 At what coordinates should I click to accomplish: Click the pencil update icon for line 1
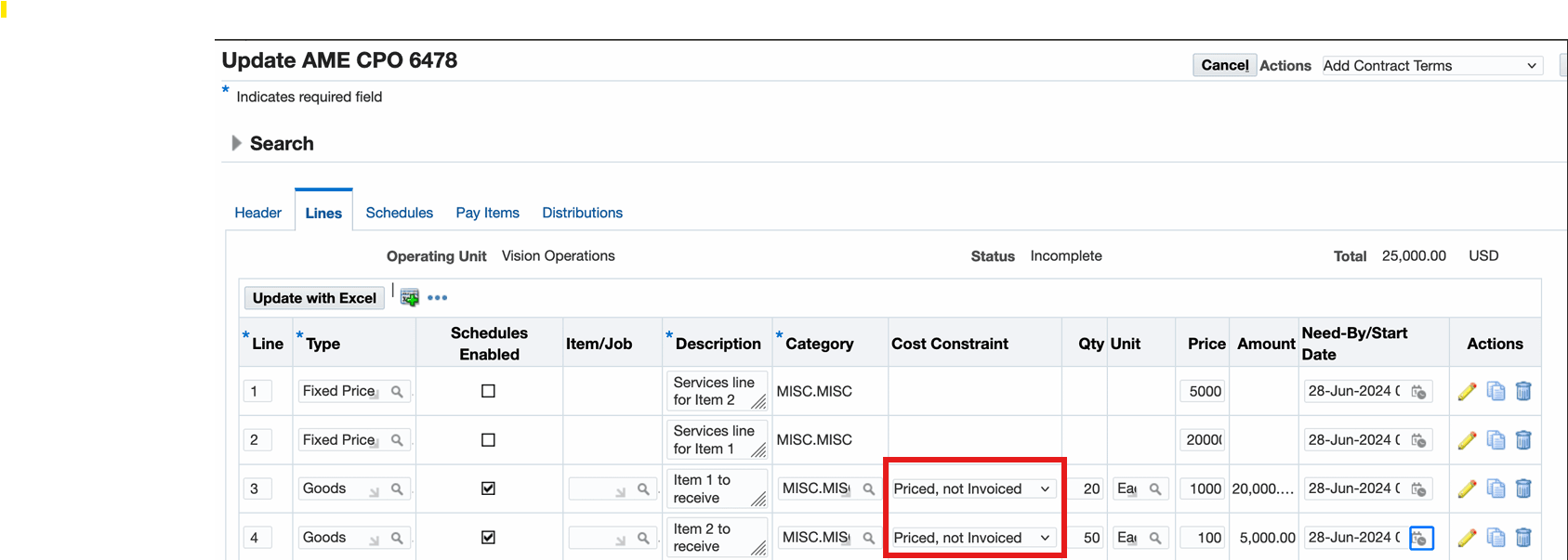(1467, 392)
